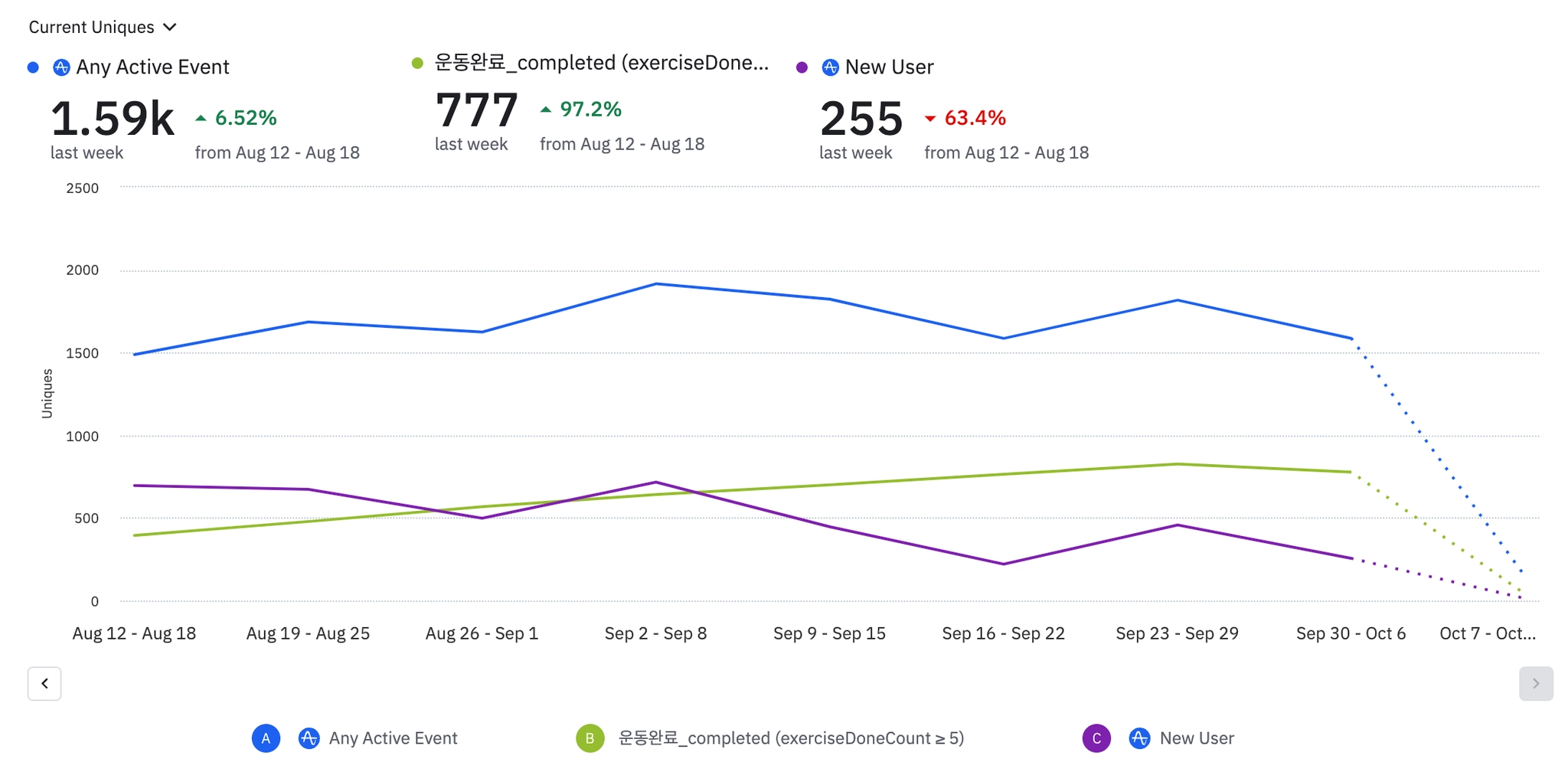Click the green up arrow beside 6.52%
The height and width of the screenshot is (772, 1568).
coord(201,118)
